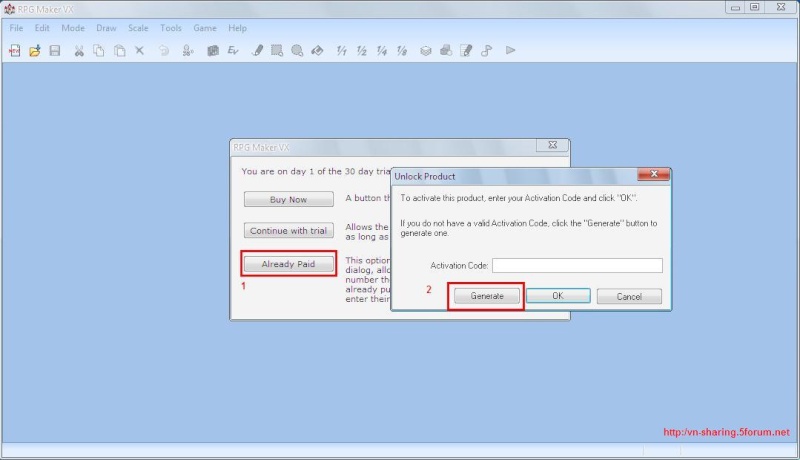
Task: Click the Copy icon in toolbar
Action: pos(99,50)
